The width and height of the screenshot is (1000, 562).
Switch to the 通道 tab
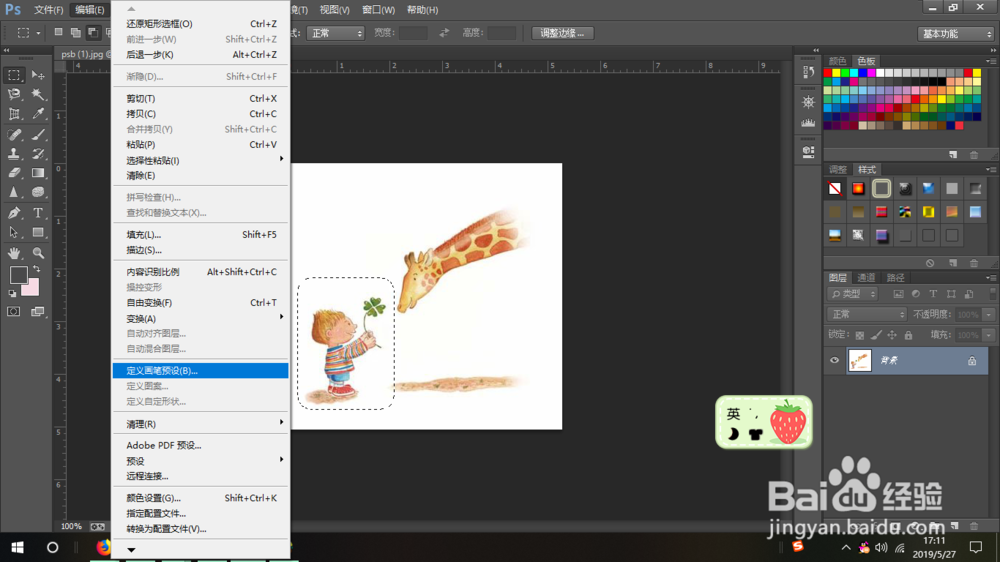click(866, 277)
